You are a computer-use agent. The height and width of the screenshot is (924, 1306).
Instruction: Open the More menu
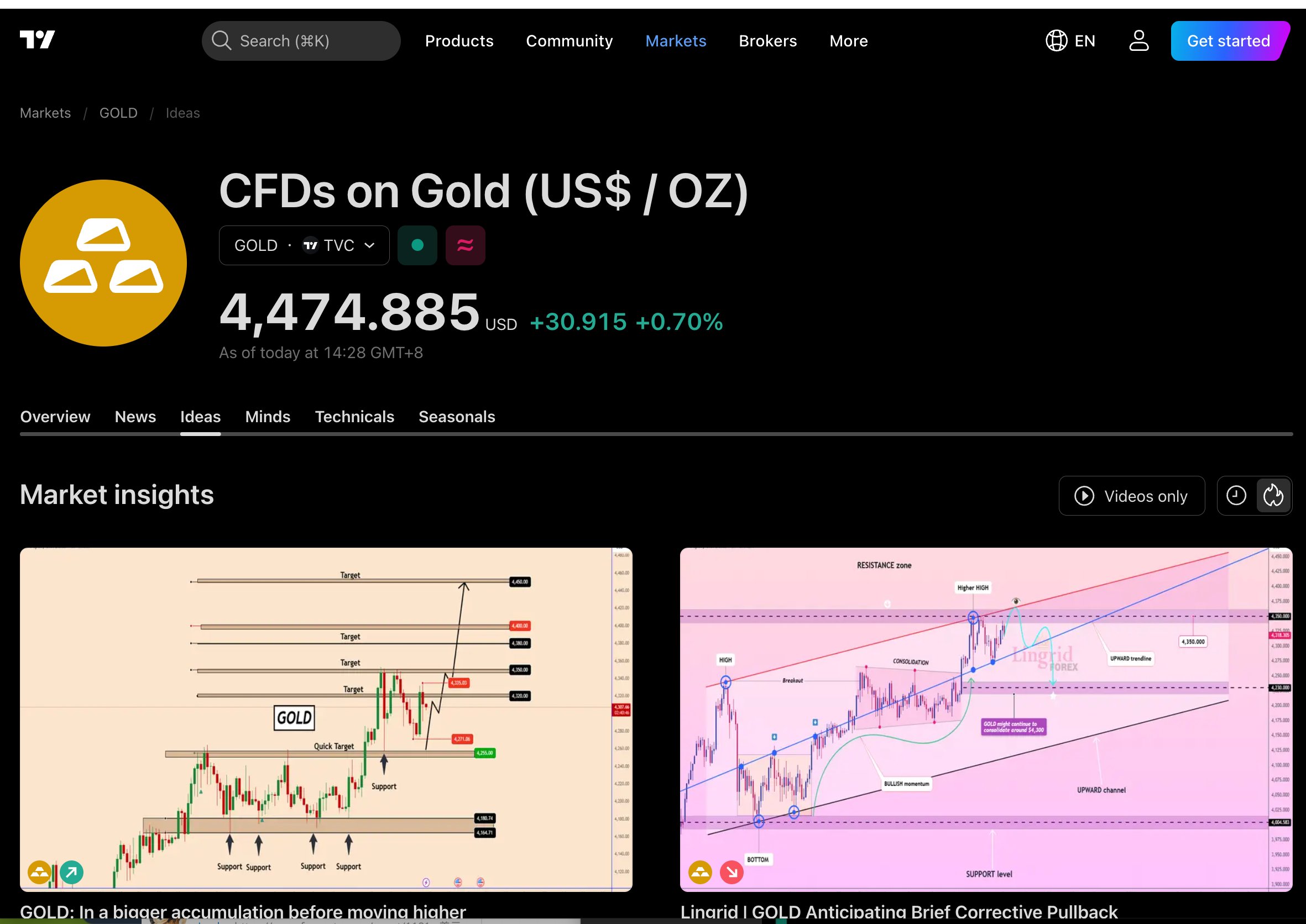point(848,41)
